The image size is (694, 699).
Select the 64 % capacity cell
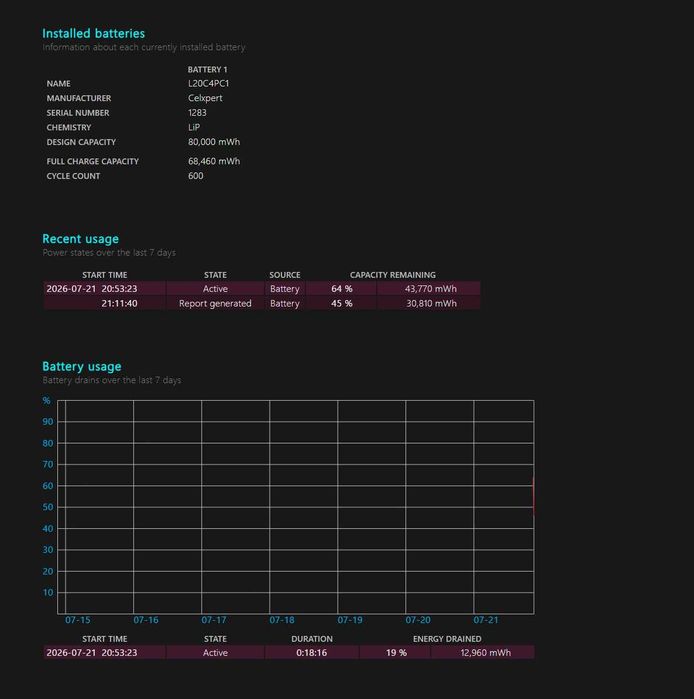pyautogui.click(x=341, y=289)
